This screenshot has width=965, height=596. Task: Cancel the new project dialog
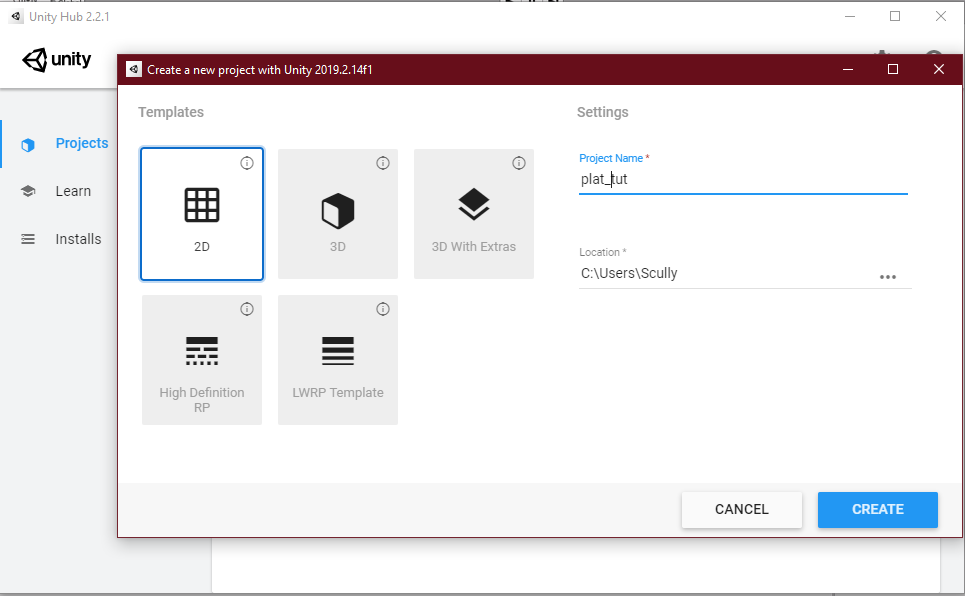[742, 509]
